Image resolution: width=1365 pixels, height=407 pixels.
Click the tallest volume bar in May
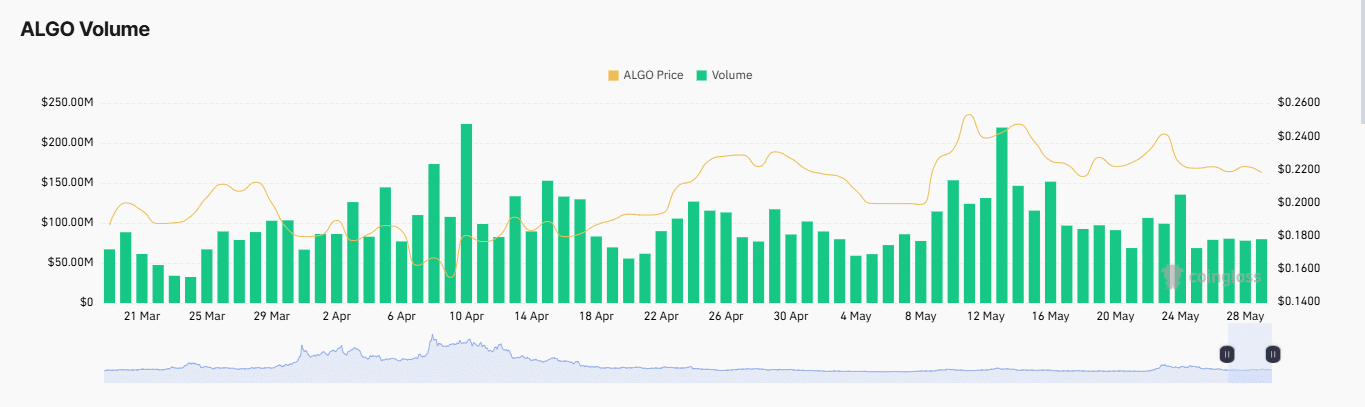pos(1002,215)
